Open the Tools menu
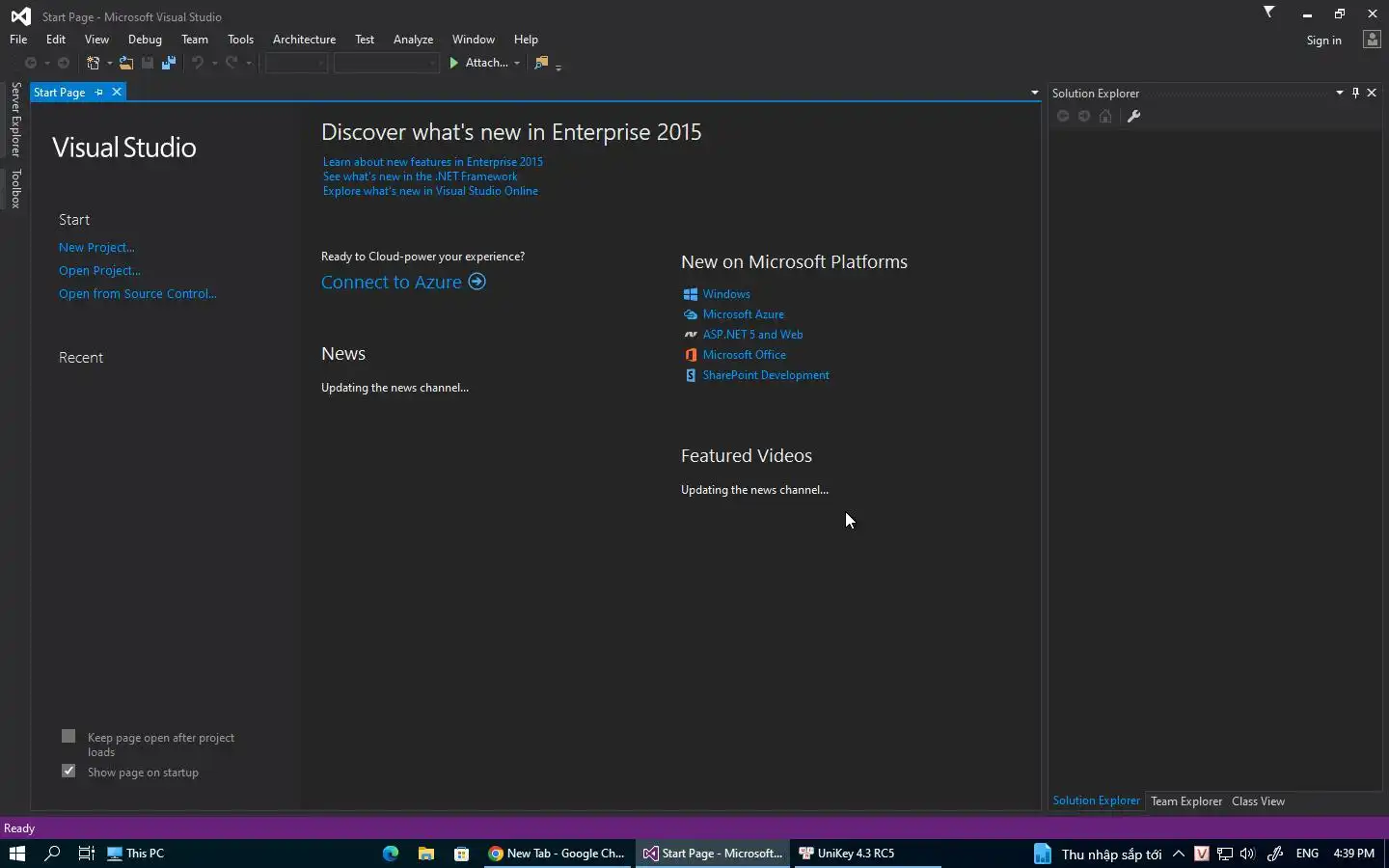 240,40
